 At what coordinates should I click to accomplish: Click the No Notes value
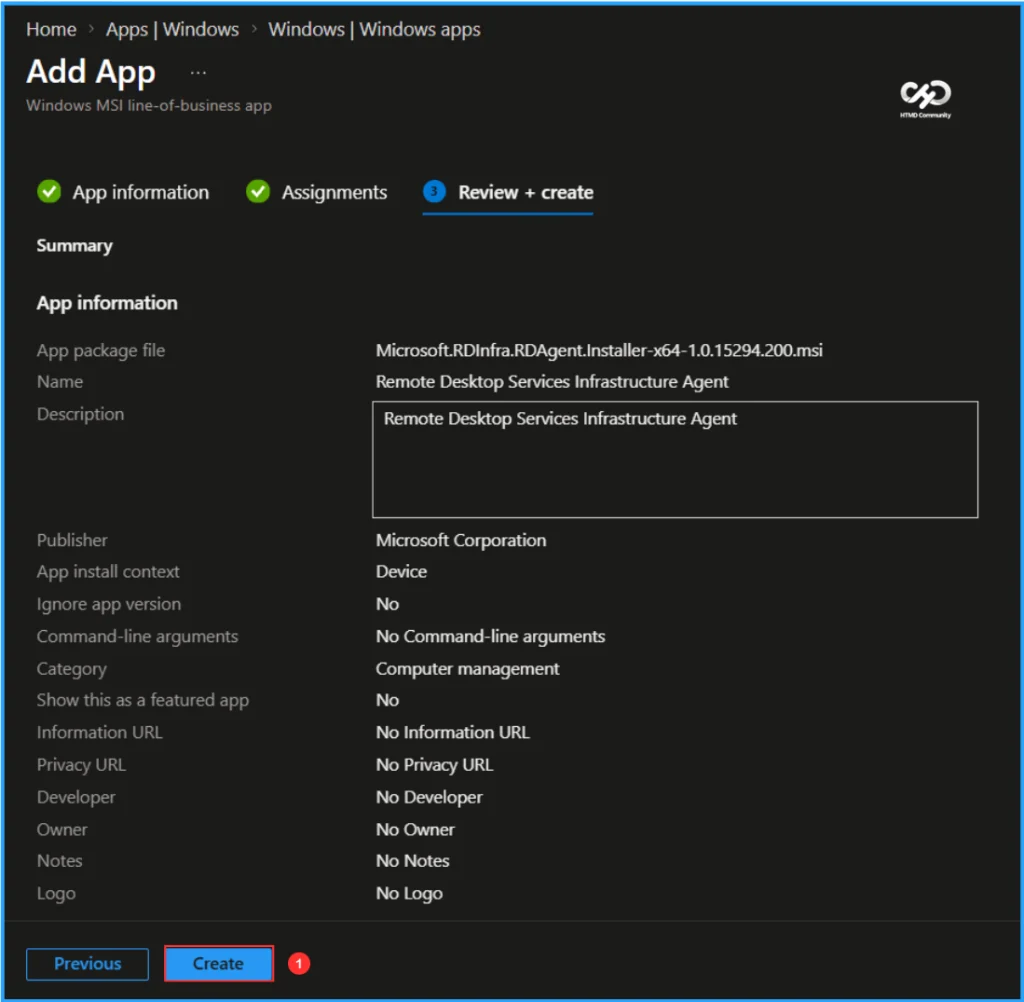(412, 861)
